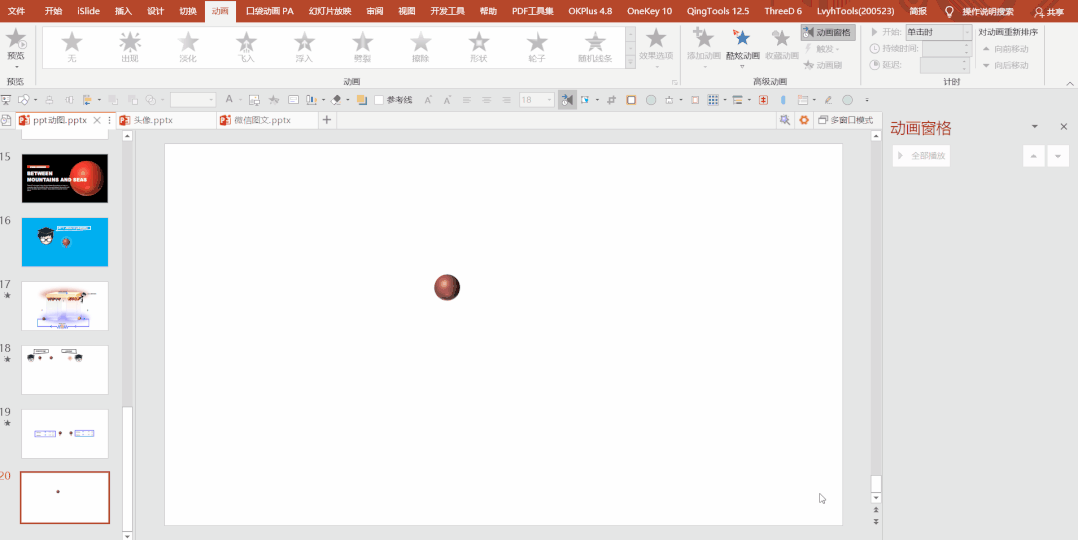1078x540 pixels.
Task: Click the lightbulb 操作说明搜索 icon
Action: coord(949,11)
